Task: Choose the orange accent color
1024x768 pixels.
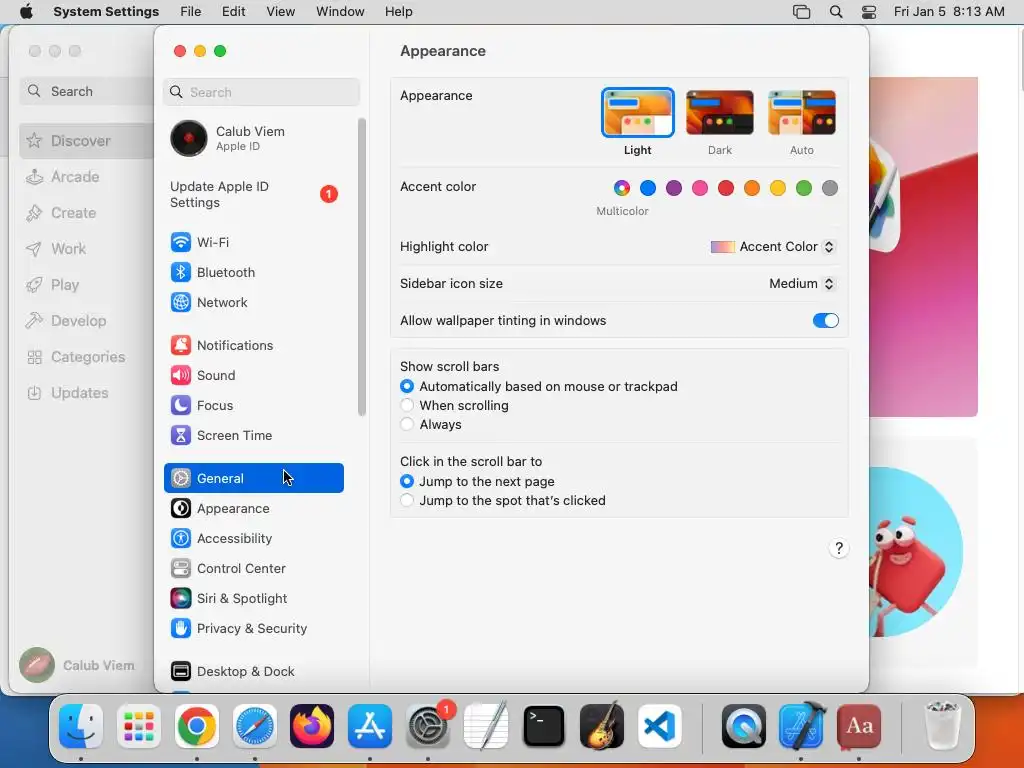Action: [752, 188]
